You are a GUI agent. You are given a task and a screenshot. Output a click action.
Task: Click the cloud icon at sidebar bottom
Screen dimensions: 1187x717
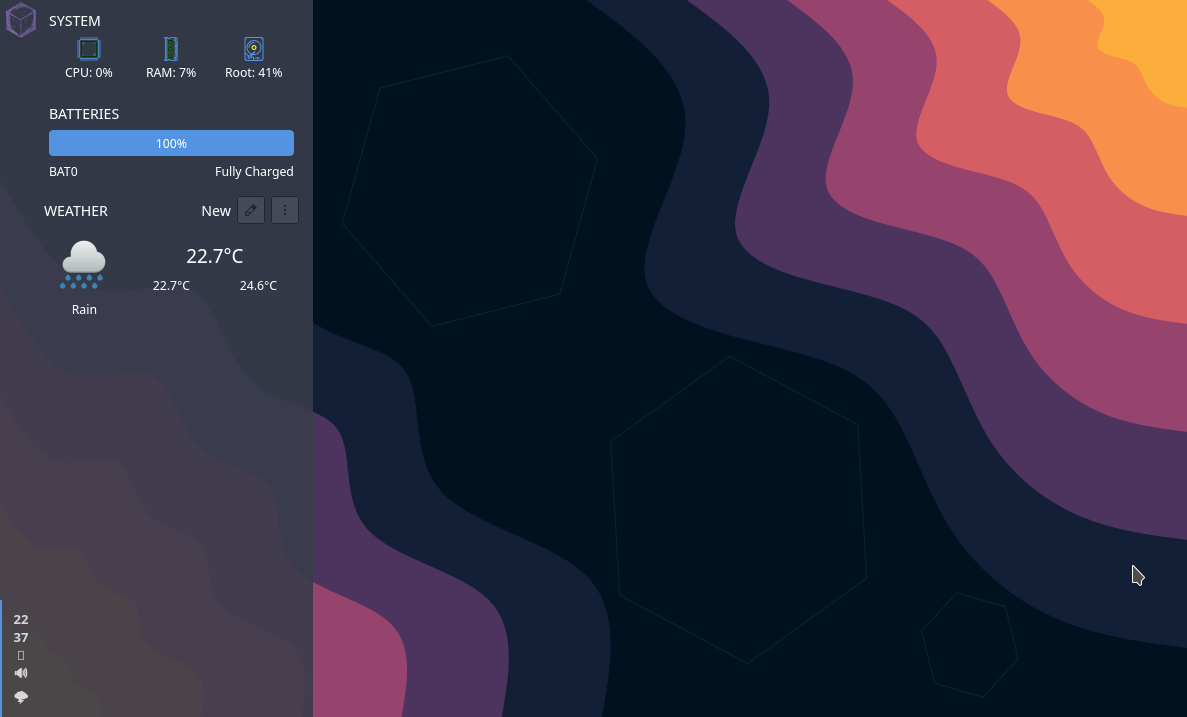tap(20, 697)
